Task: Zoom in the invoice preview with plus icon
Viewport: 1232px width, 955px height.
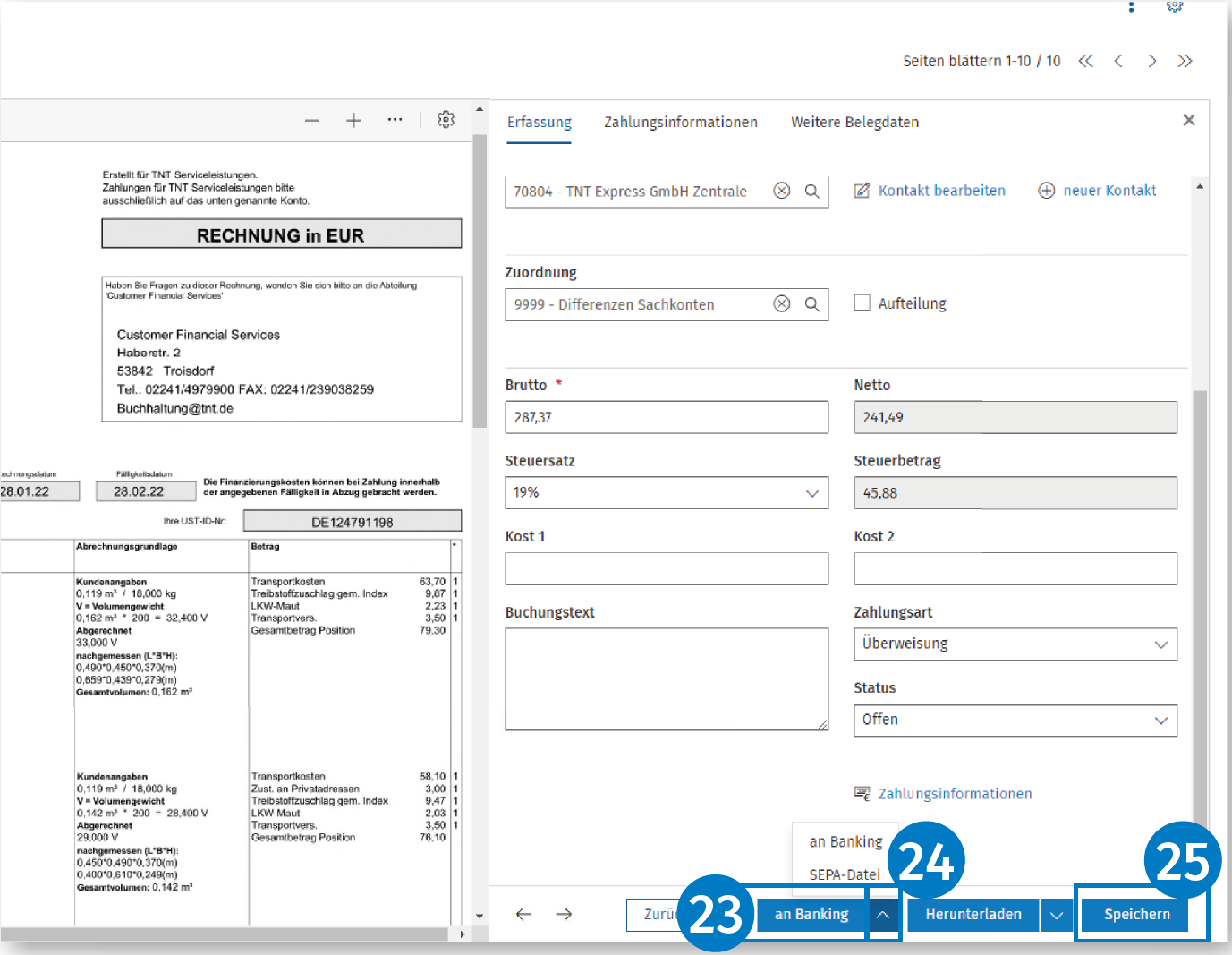Action: [x=353, y=120]
